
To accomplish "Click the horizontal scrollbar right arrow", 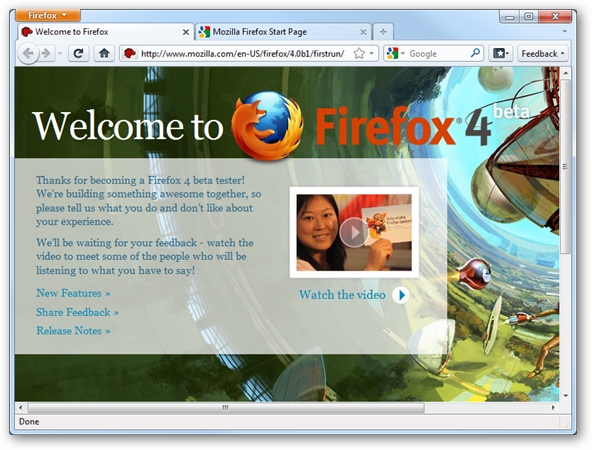I will [x=553, y=407].
